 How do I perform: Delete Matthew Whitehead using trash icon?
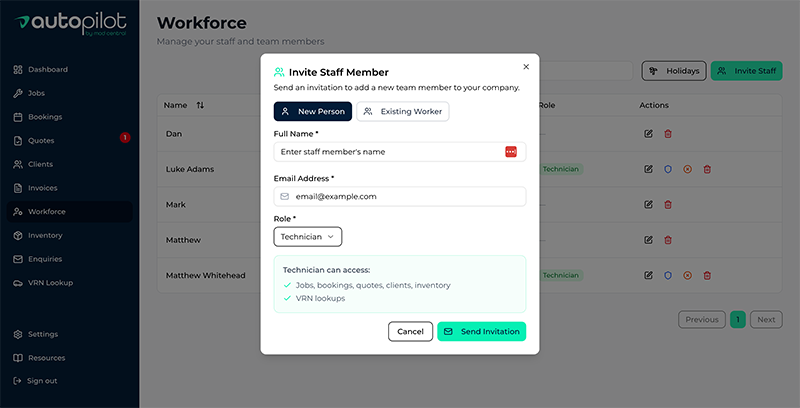tap(707, 275)
